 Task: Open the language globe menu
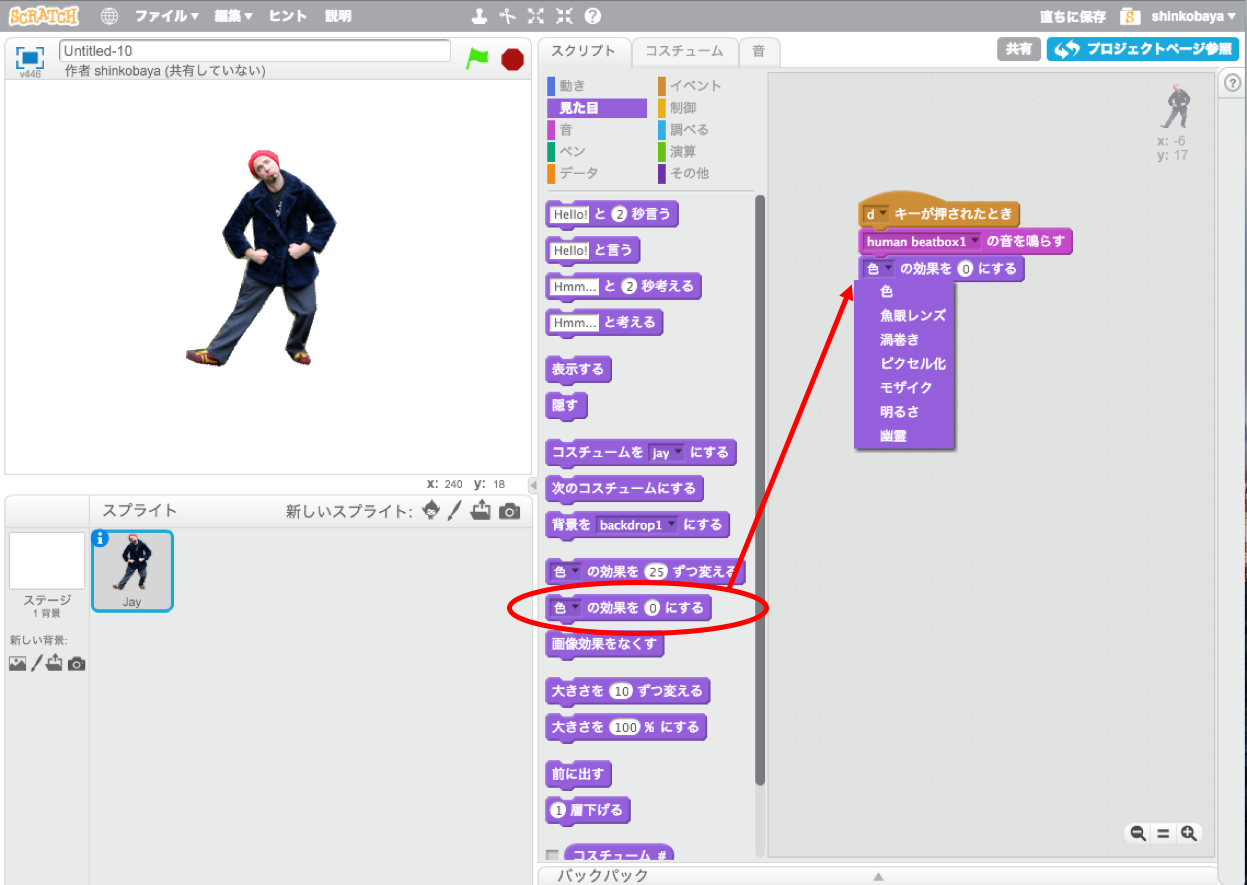109,16
